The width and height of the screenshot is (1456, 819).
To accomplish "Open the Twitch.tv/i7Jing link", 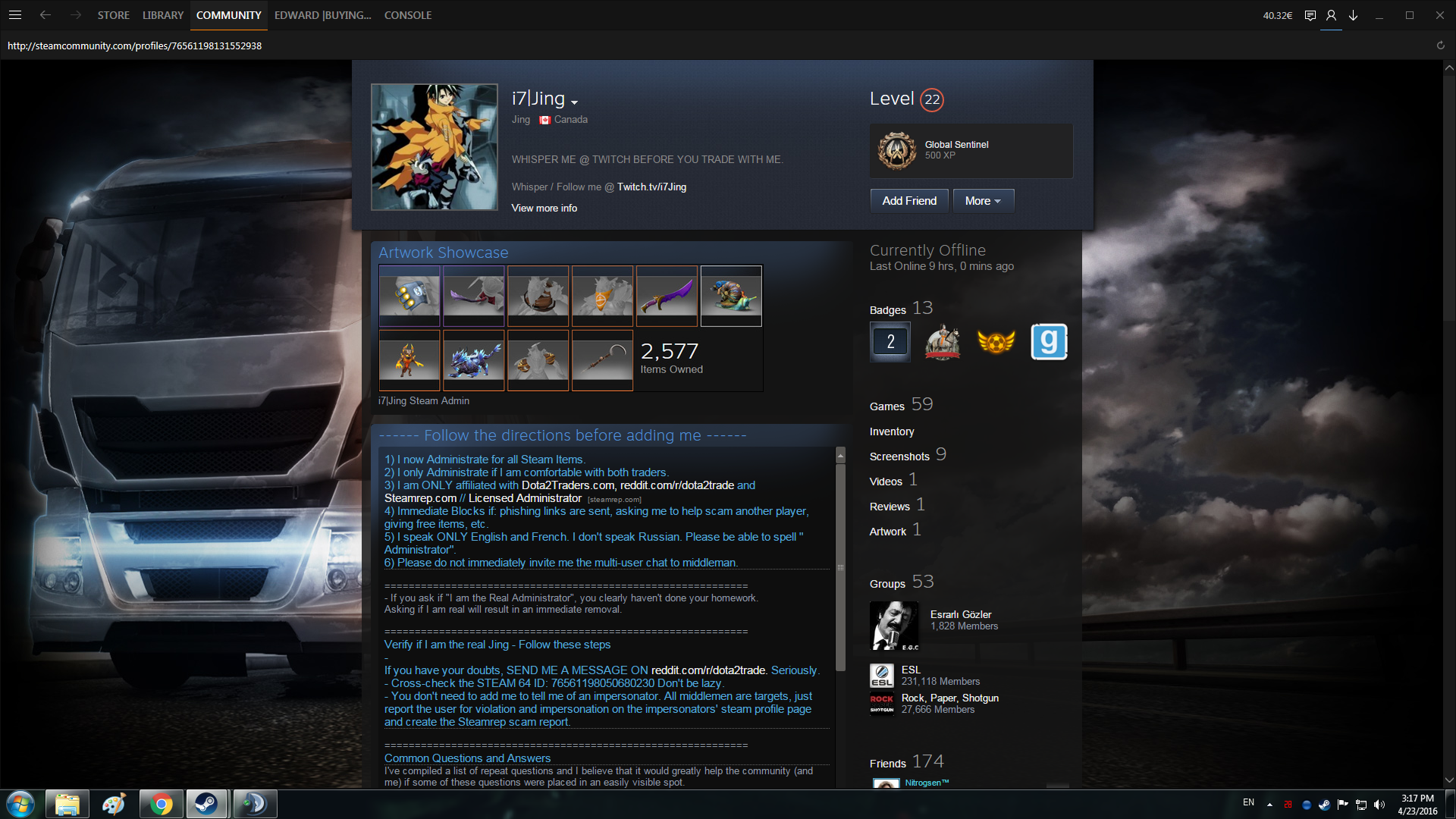I will (651, 187).
